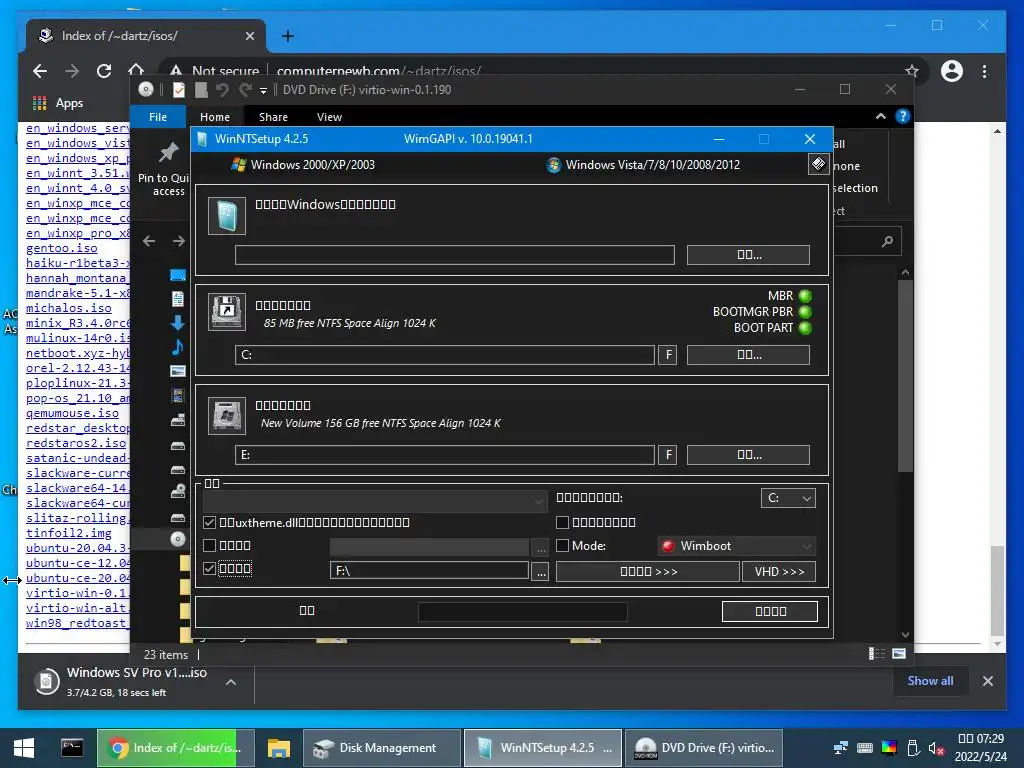1024x768 pixels.
Task: Switch Explorer to details view
Action: coord(876,654)
